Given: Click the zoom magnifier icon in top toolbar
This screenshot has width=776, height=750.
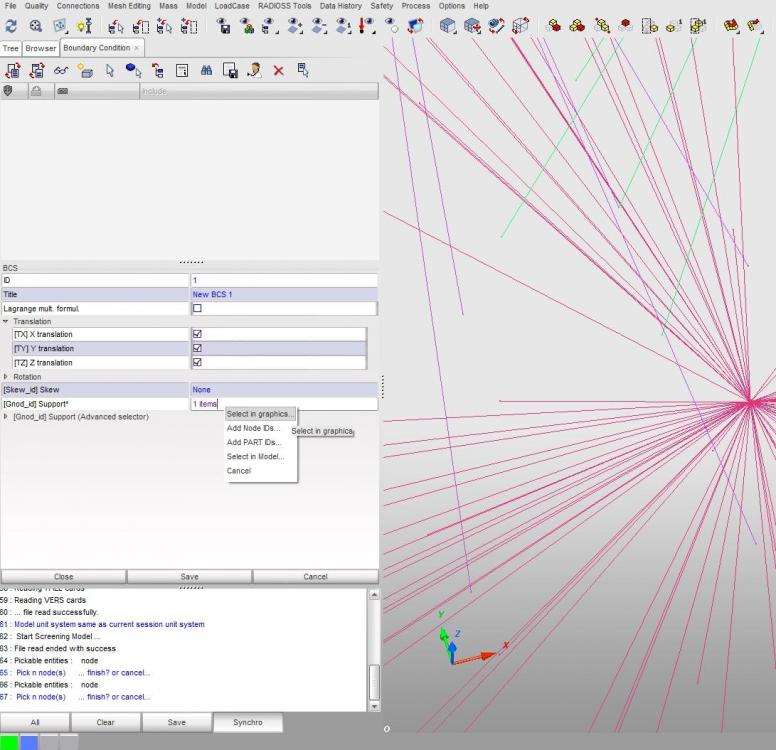Looking at the screenshot, I should coord(35,26).
